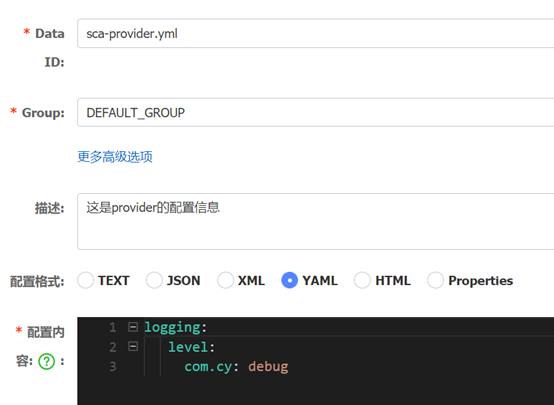554x405 pixels.
Task: Click the level key on line 2
Action: (x=188, y=347)
